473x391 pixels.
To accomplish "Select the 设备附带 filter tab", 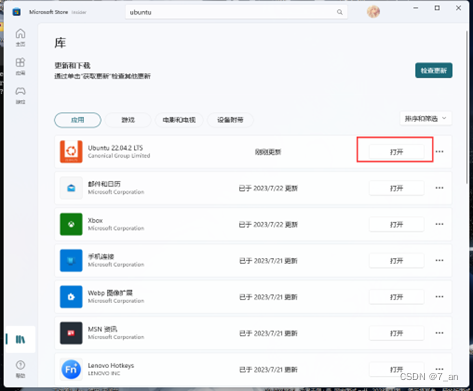I will (x=230, y=120).
